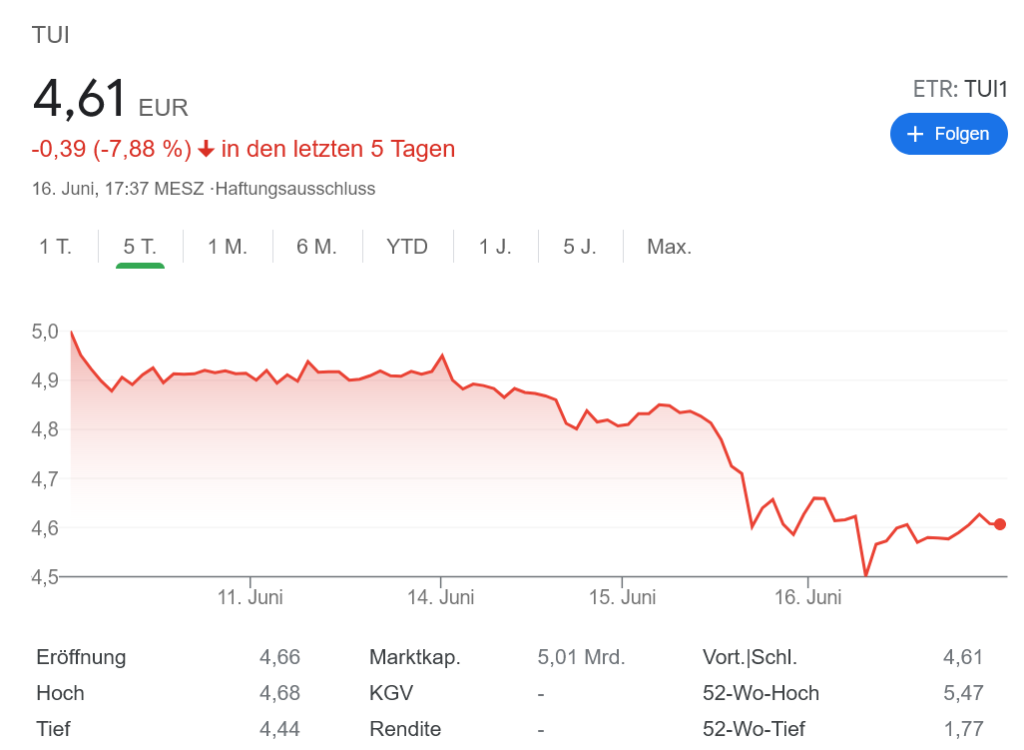Click the Folgen follow button

948,134
